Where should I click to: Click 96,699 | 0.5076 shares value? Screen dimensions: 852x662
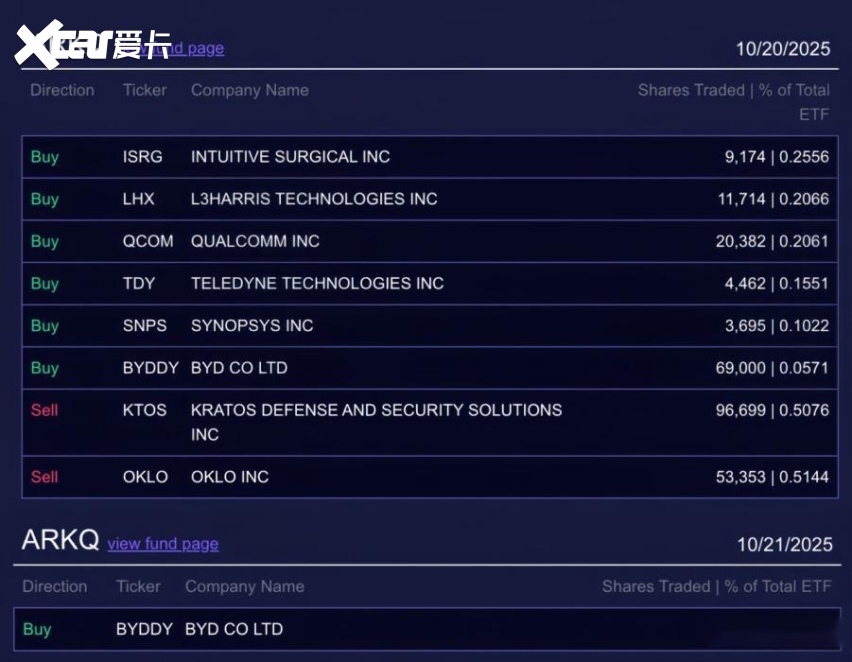pos(772,410)
